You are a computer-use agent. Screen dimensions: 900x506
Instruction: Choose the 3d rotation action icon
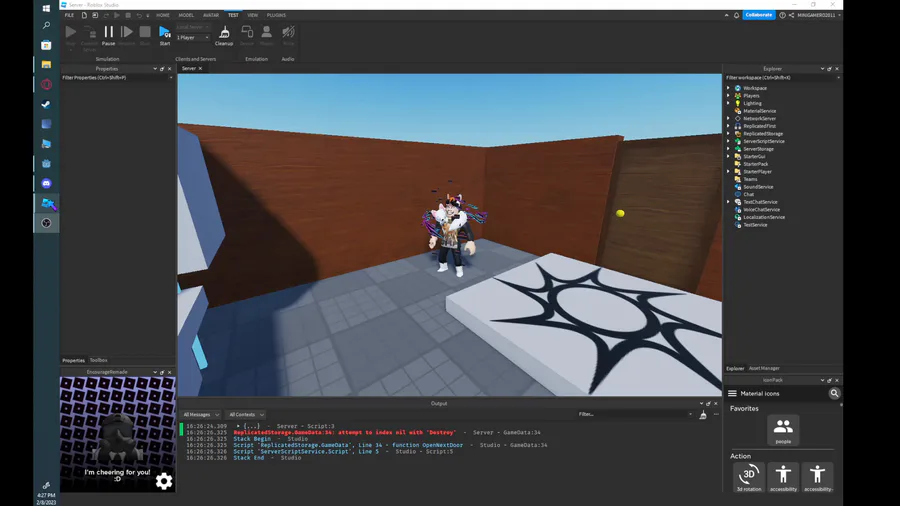pyautogui.click(x=748, y=477)
